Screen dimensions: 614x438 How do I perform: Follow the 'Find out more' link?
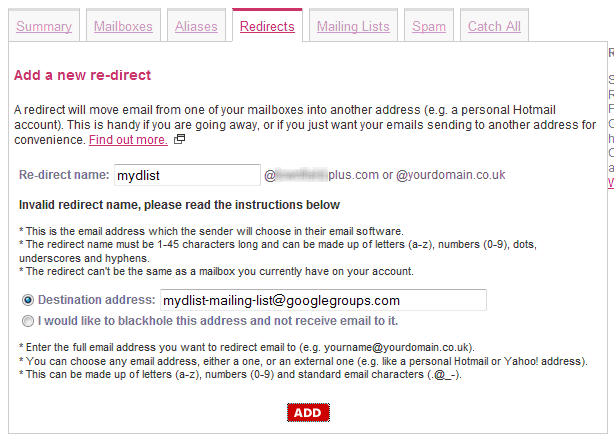[x=128, y=140]
